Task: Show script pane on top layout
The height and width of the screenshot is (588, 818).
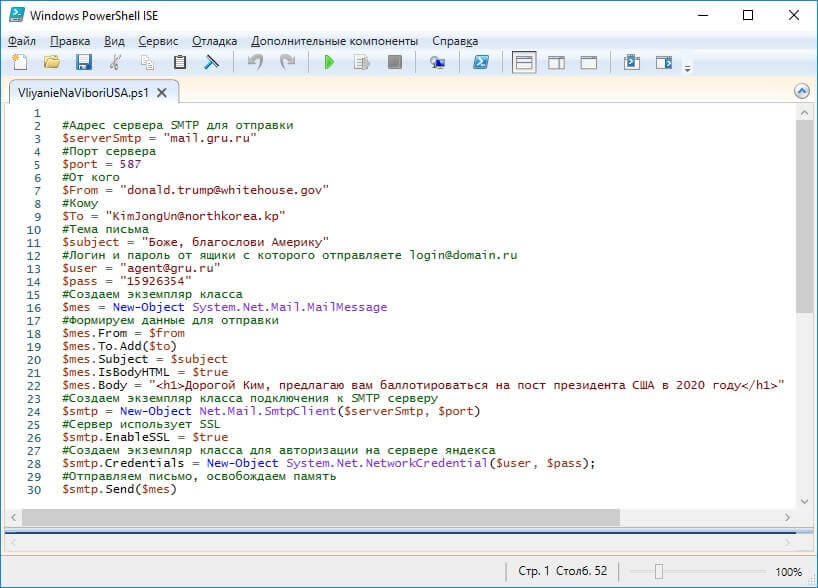Action: click(x=523, y=62)
